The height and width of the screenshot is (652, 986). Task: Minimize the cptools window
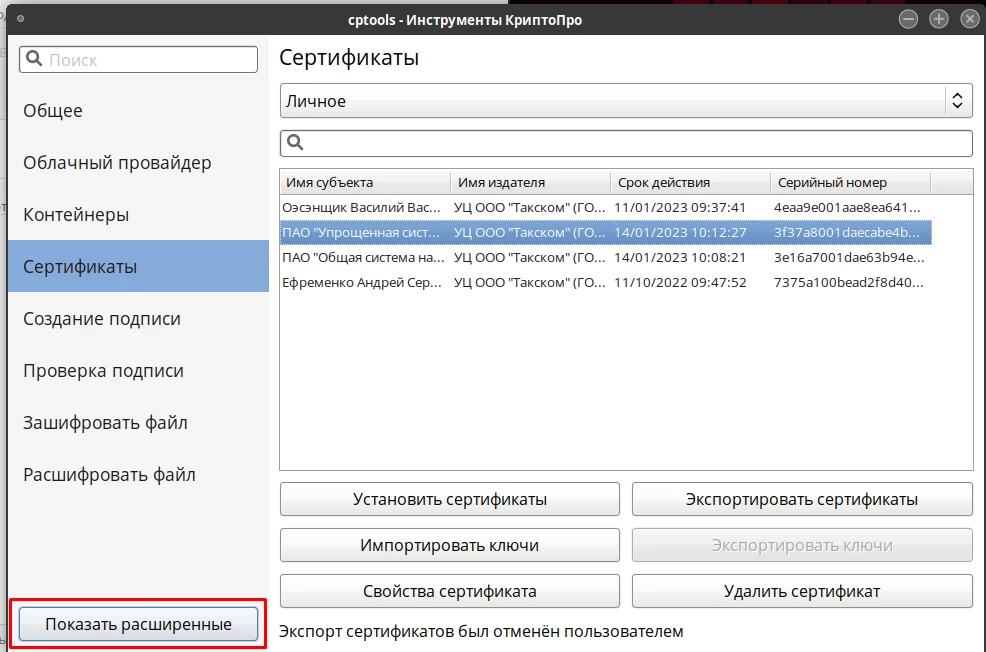click(908, 19)
